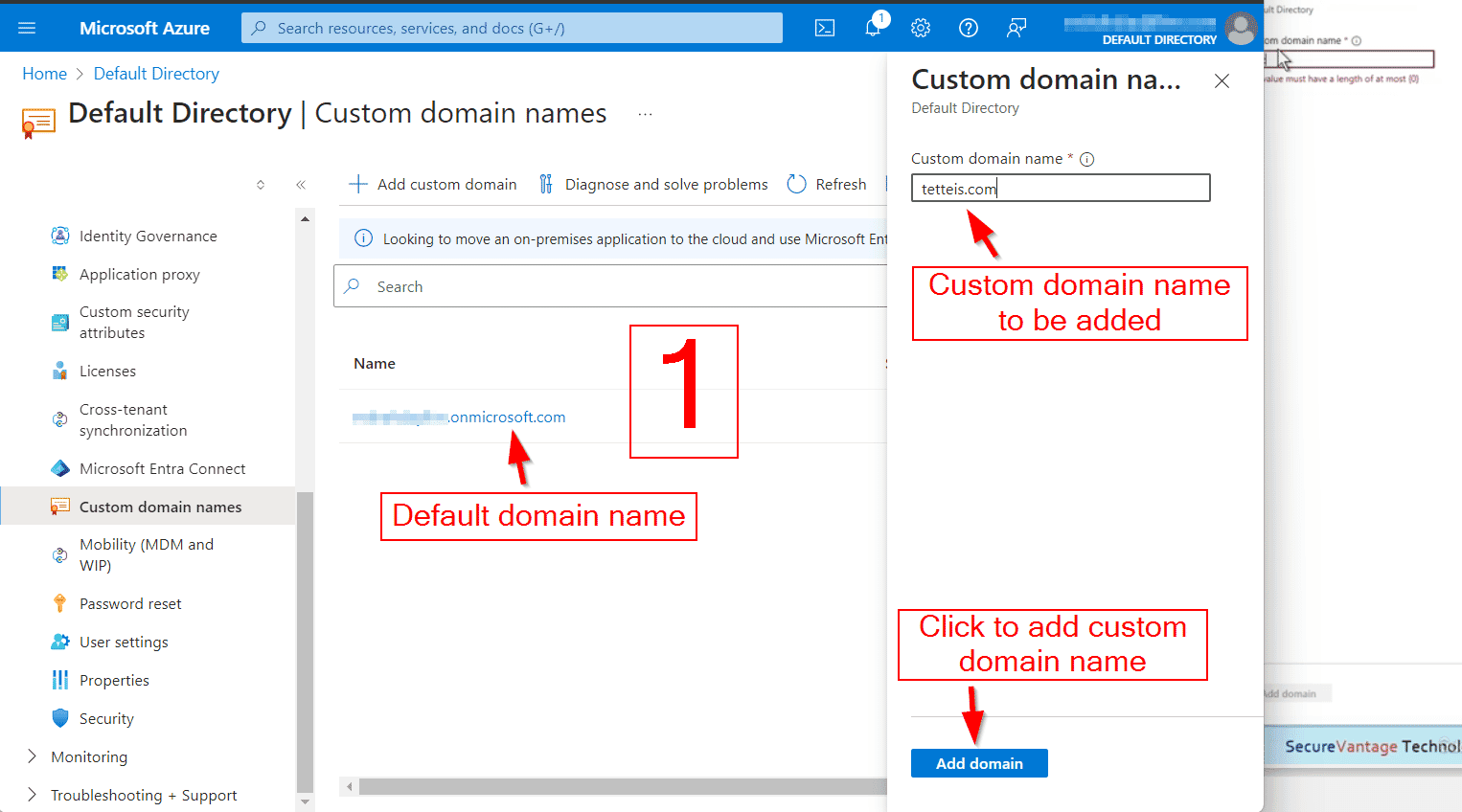This screenshot has height=812, width=1462.
Task: Click the sidebar vertical scrollbar
Action: (x=305, y=642)
